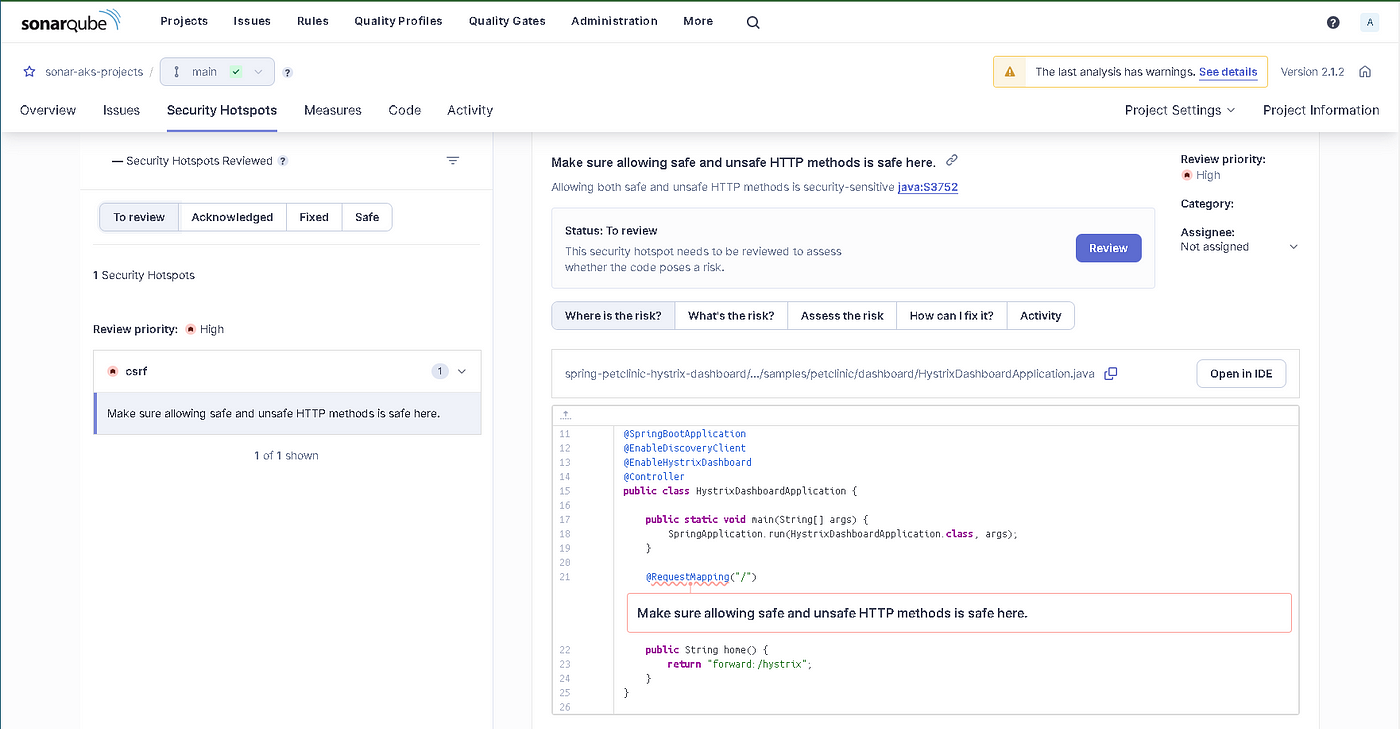The height and width of the screenshot is (729, 1400).
Task: Click the Version 2.1.2 text
Action: coord(1312,72)
